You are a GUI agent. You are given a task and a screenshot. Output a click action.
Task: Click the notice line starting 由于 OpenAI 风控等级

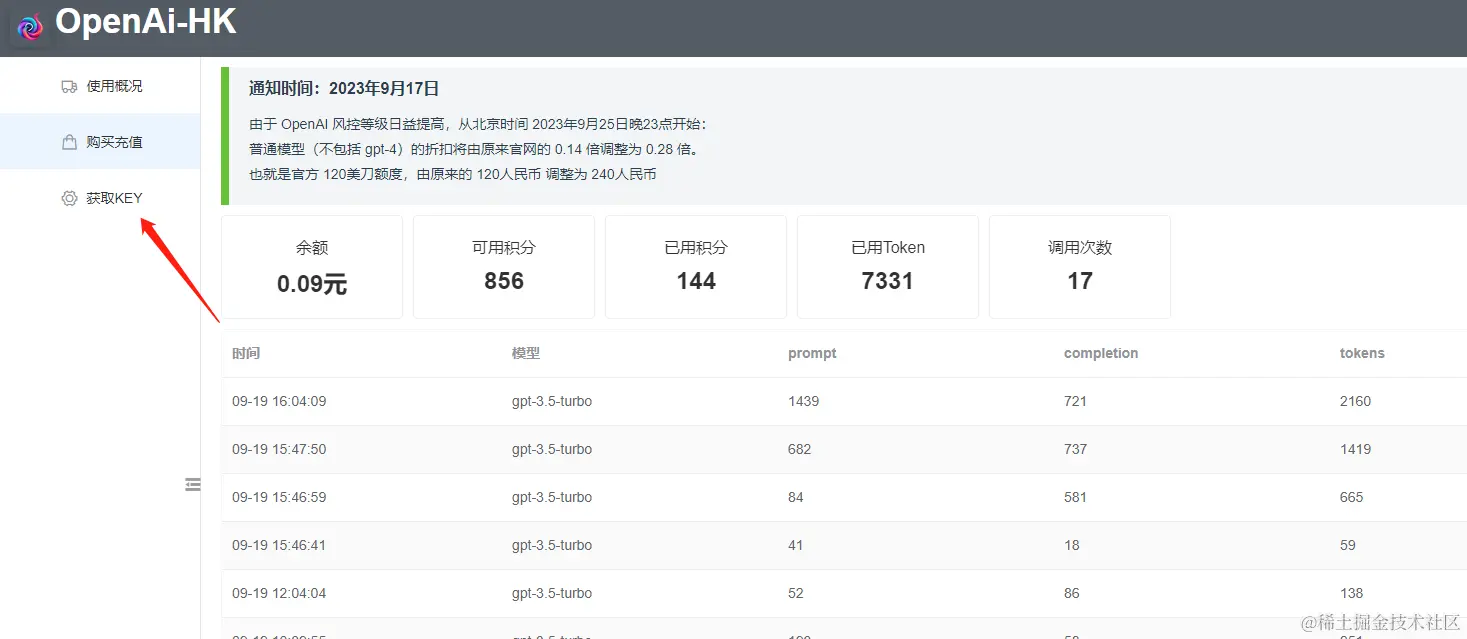tap(478, 125)
